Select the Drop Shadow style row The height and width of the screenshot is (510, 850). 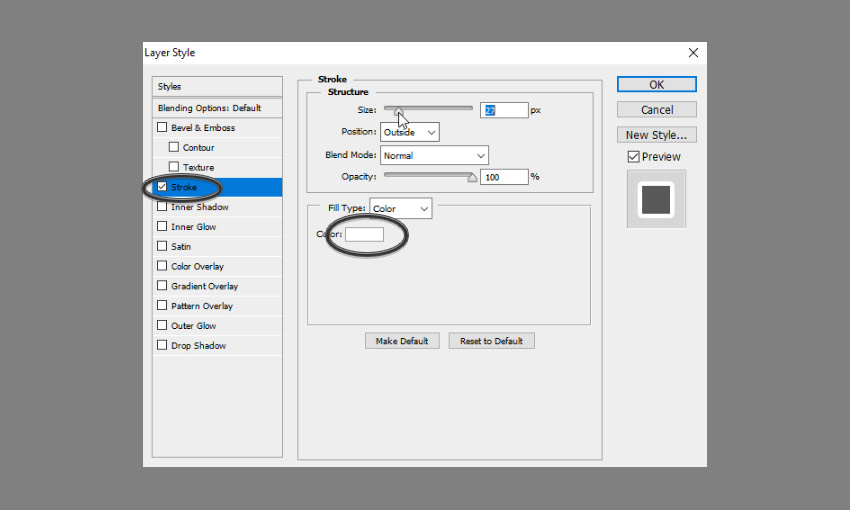[217, 345]
